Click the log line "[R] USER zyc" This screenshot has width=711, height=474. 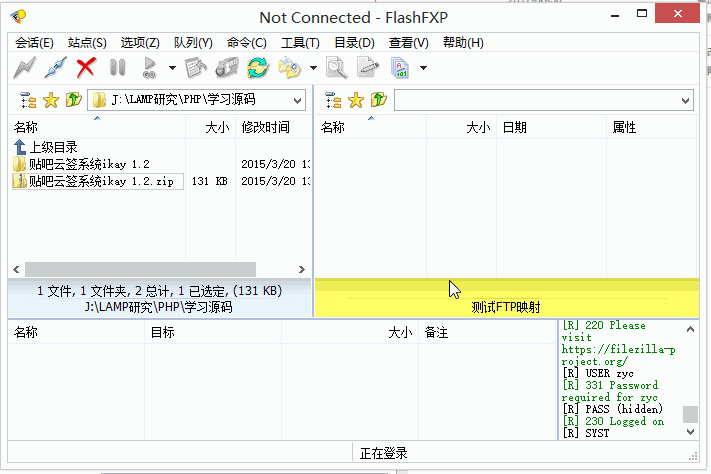click(x=598, y=373)
